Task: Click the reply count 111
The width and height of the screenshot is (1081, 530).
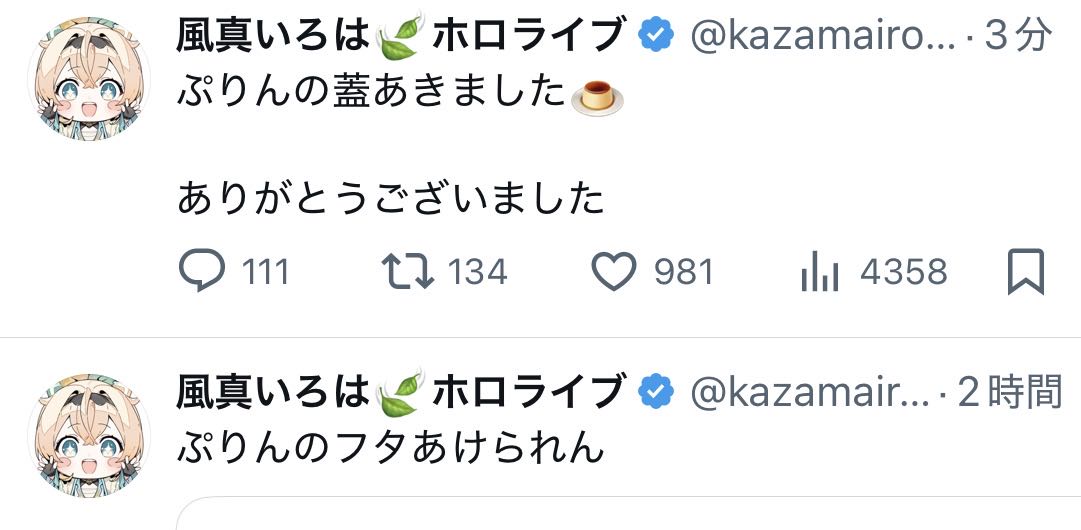Action: (264, 271)
